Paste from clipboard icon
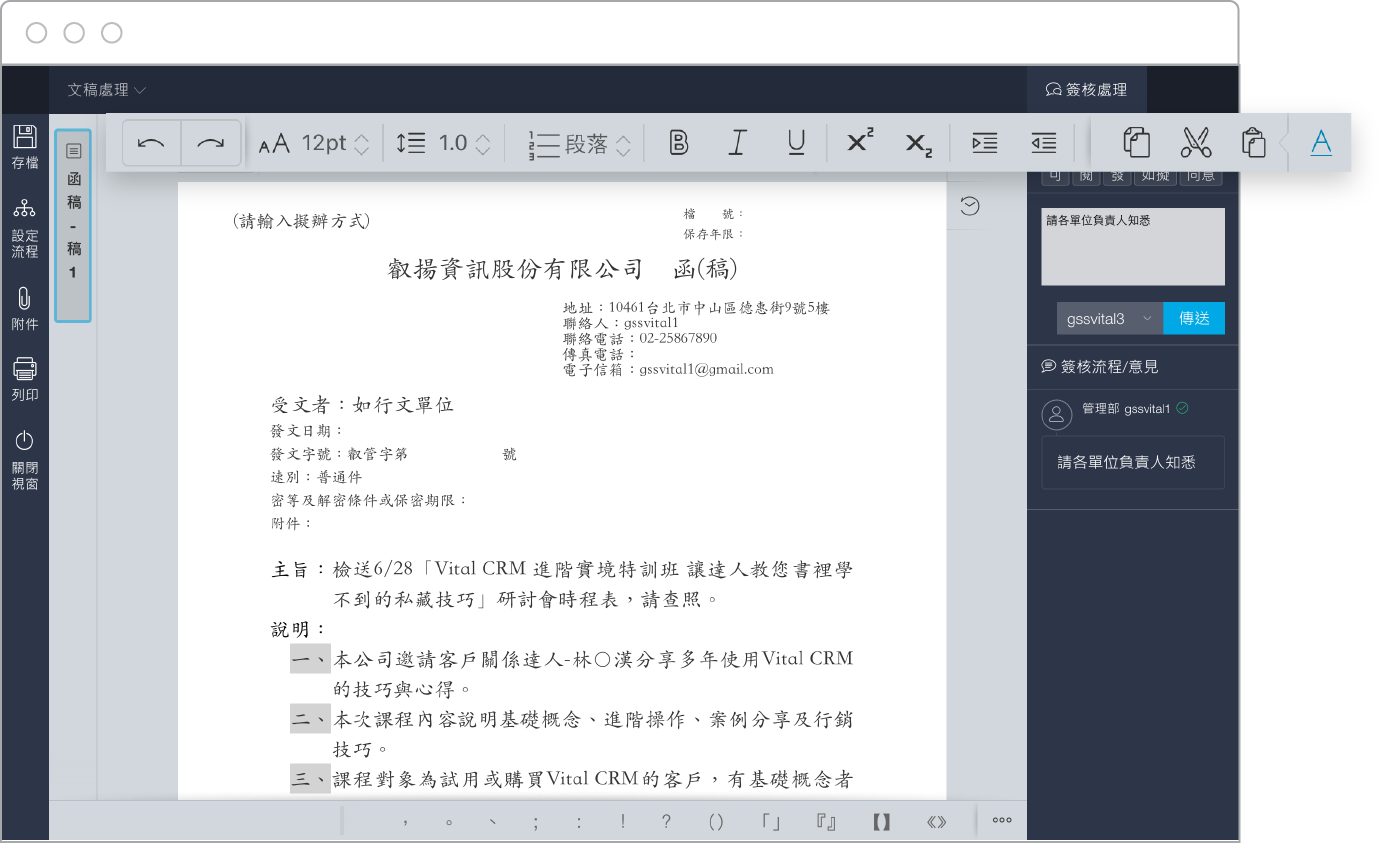 (1254, 142)
